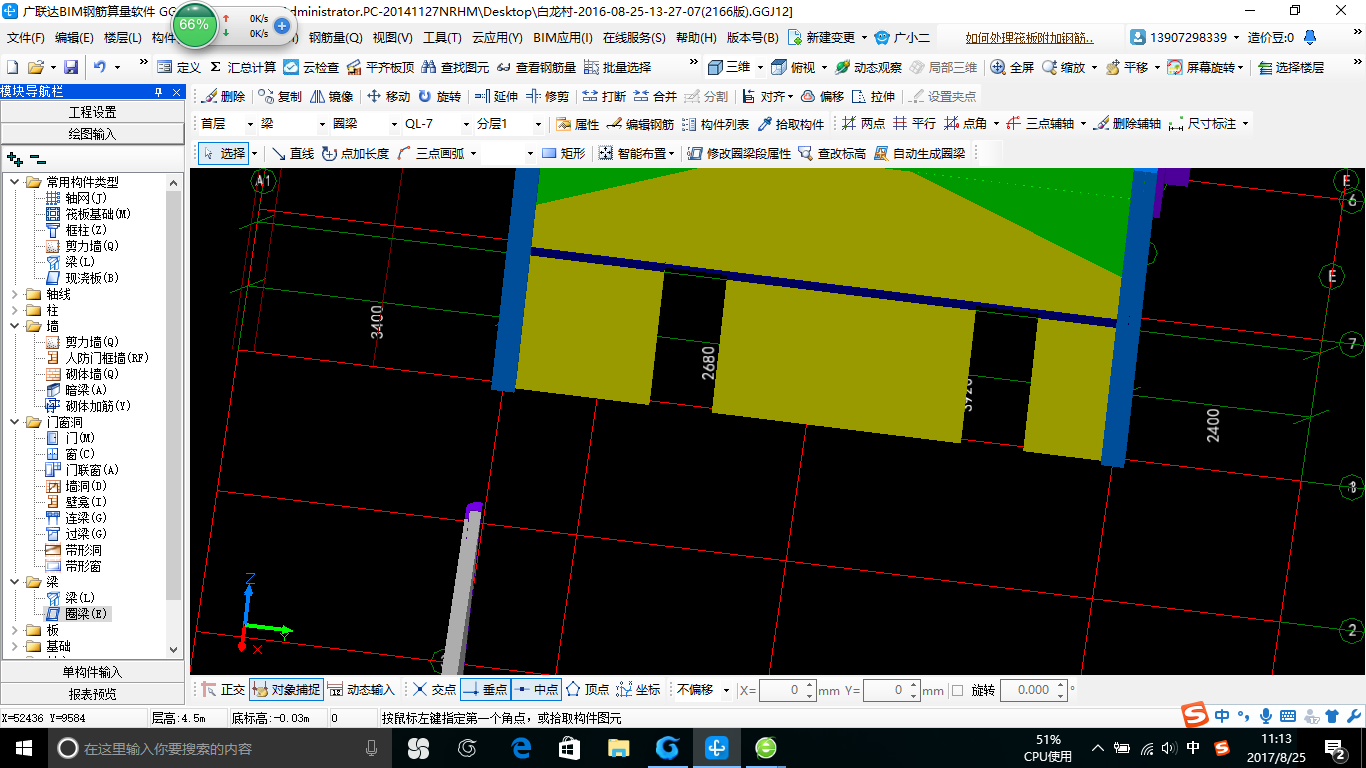Click the rotation angle input field
This screenshot has width=1366, height=768.
pos(1033,690)
